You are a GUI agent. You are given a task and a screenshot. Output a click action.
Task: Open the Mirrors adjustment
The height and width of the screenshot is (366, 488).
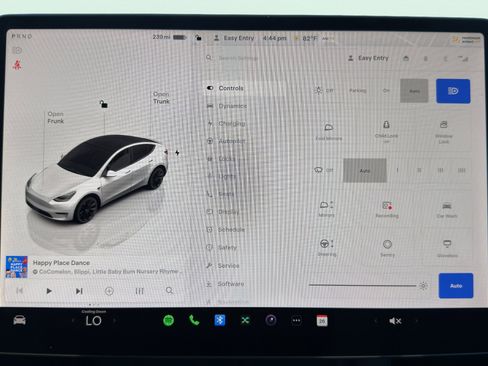pos(326,209)
